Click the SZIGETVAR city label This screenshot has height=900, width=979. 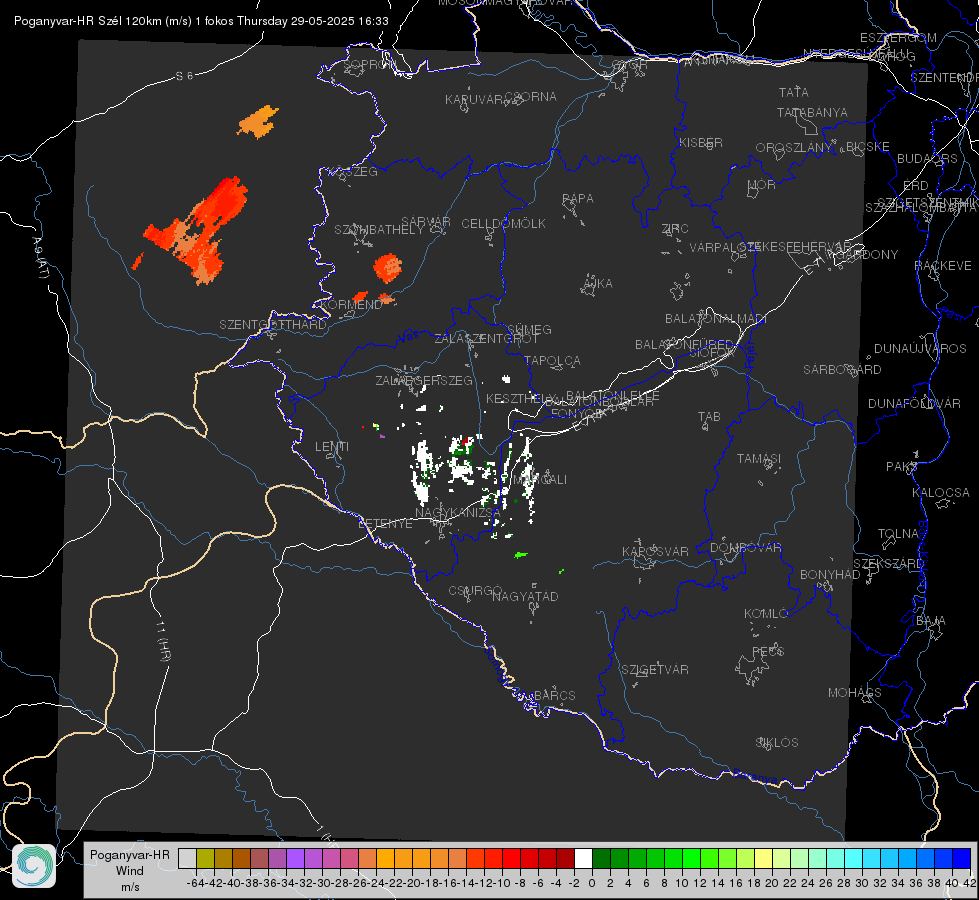click(x=655, y=670)
